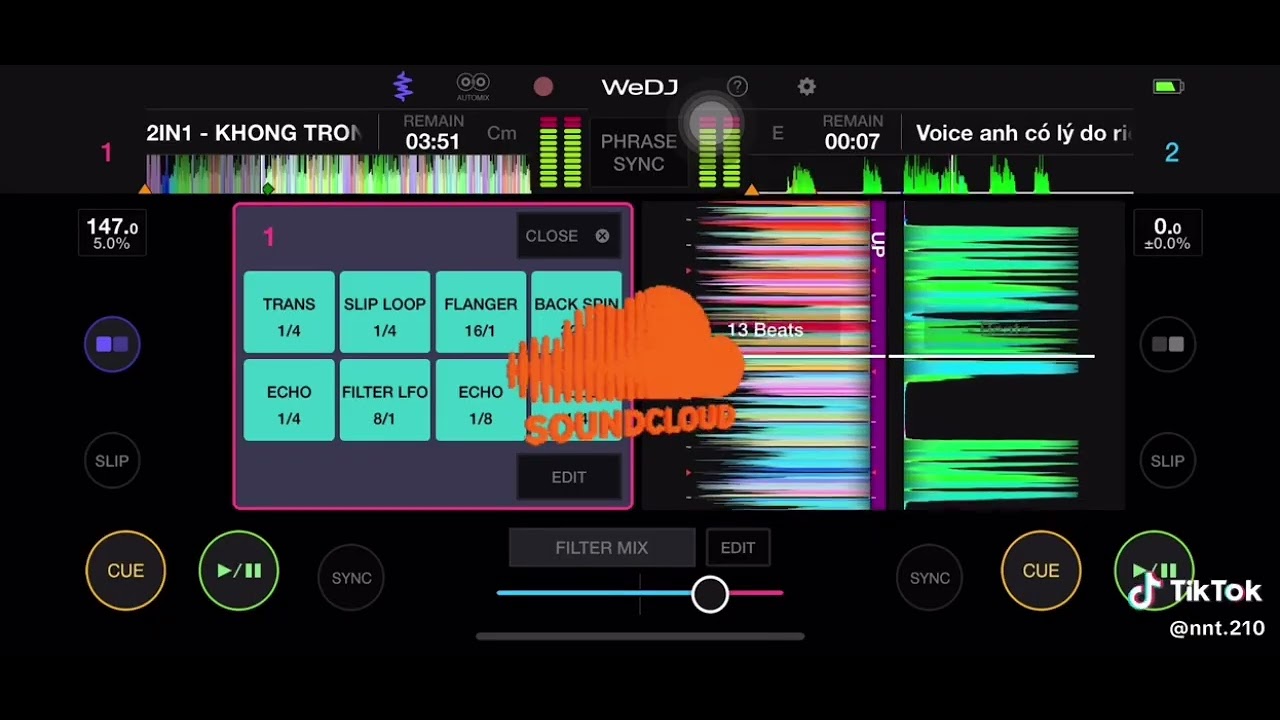Tap deck 2 number label
The image size is (1280, 720).
coord(1172,153)
